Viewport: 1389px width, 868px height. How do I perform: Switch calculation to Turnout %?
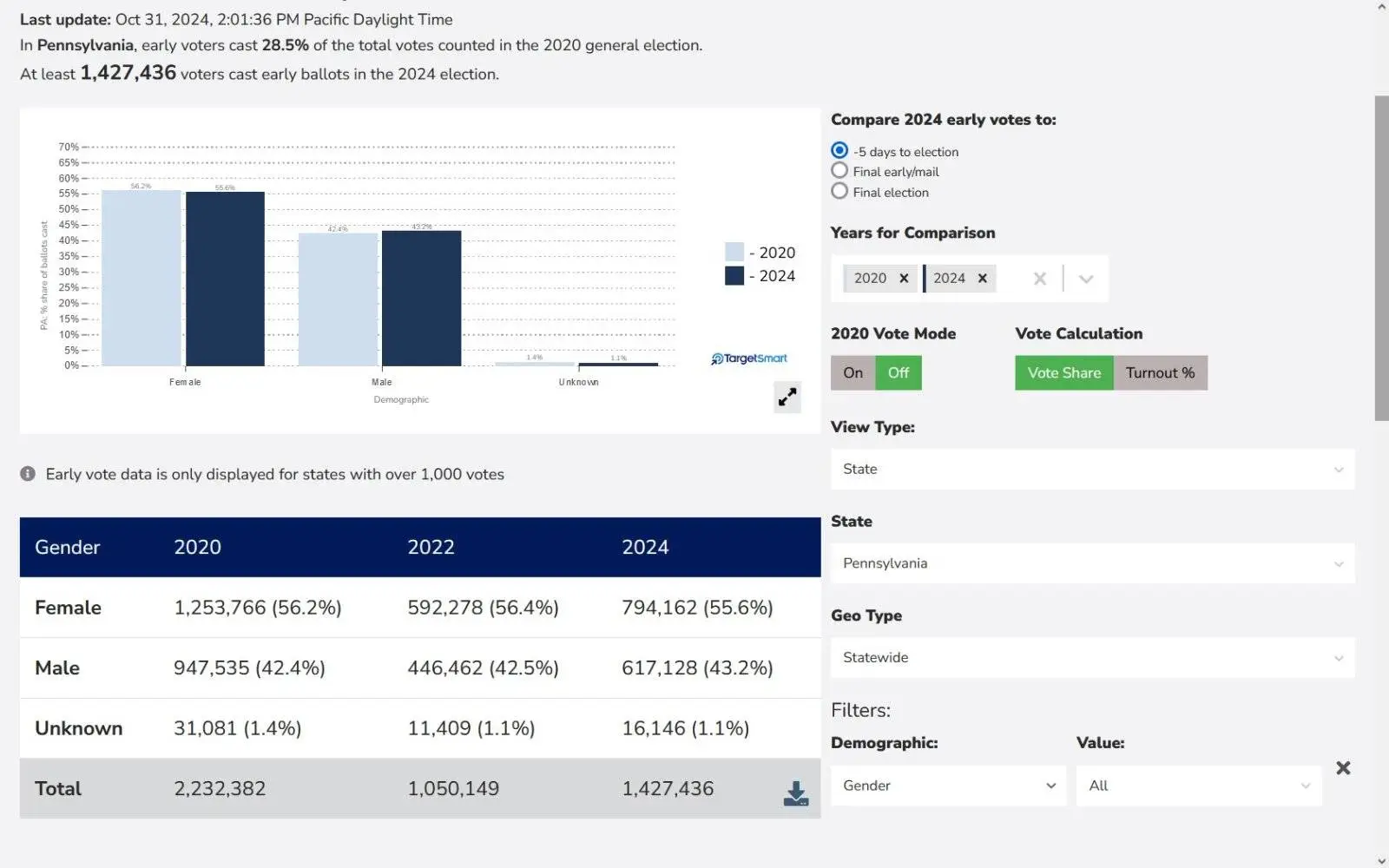[1160, 373]
